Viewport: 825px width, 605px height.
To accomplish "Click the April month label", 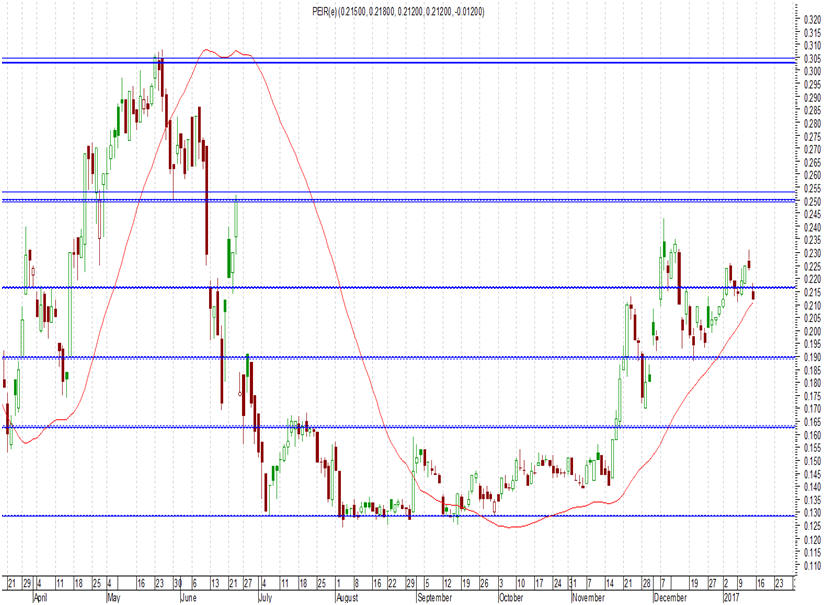I will point(40,598).
